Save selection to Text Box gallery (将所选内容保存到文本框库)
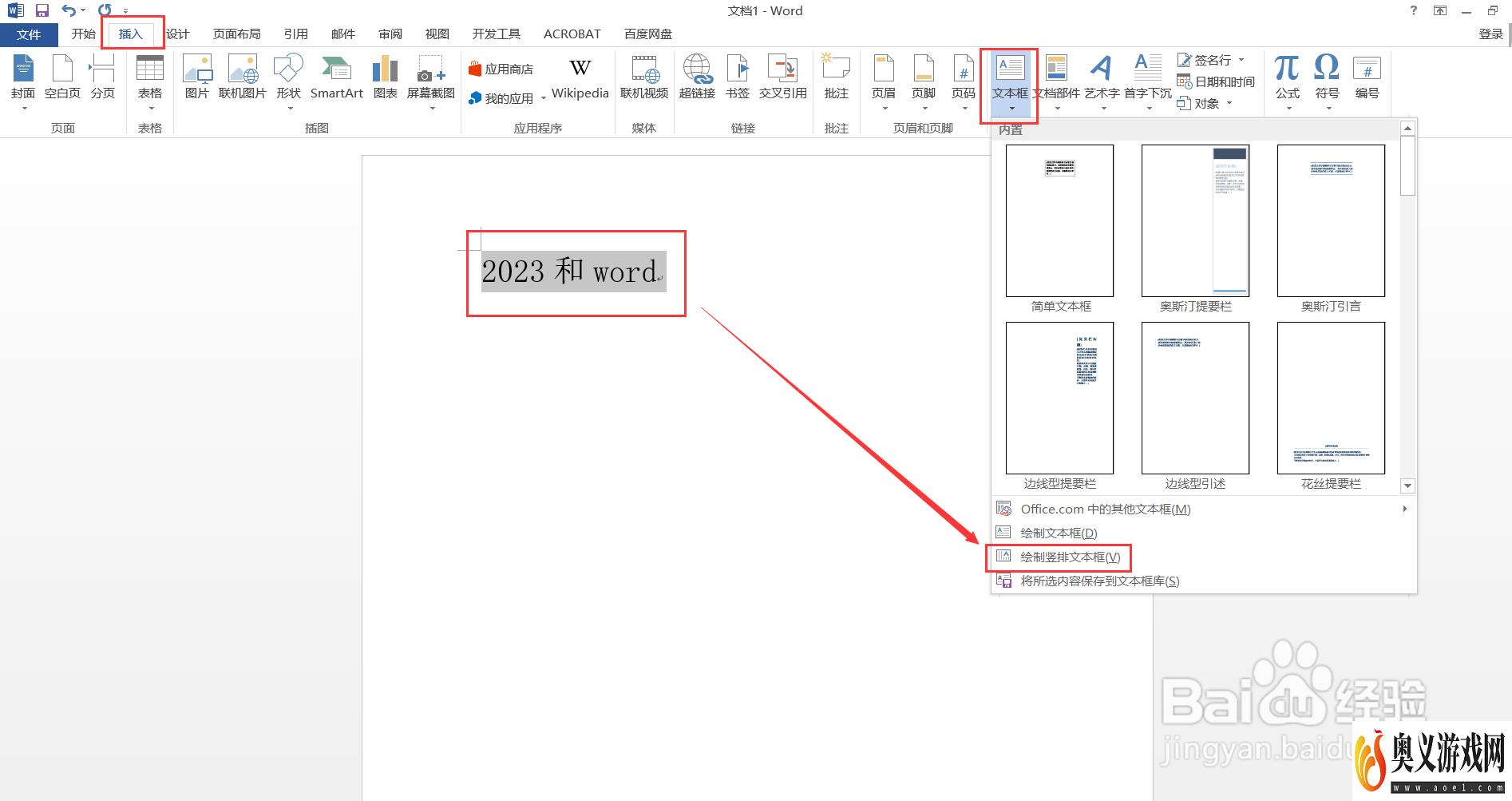 [x=1202, y=581]
